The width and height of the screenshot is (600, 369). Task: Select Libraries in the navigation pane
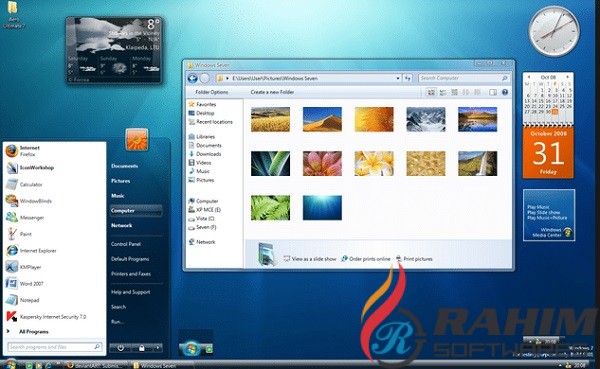pyautogui.click(x=202, y=137)
